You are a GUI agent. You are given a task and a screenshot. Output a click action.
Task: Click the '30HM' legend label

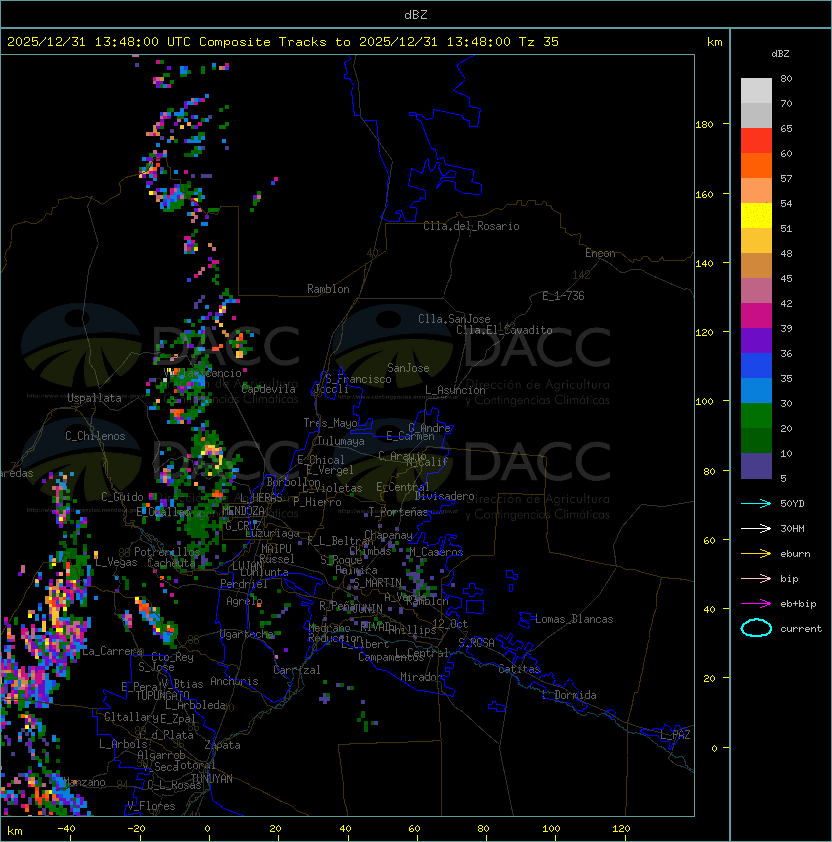[792, 529]
